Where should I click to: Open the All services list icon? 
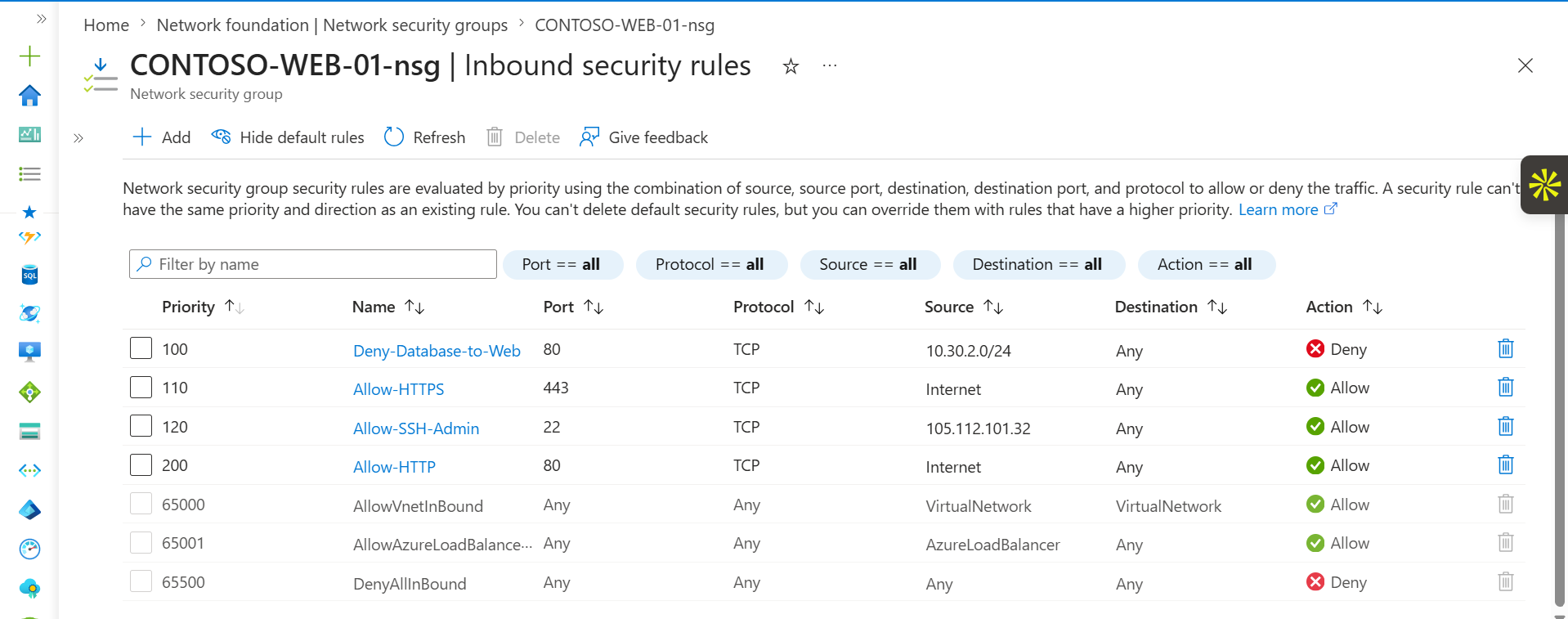click(x=29, y=174)
